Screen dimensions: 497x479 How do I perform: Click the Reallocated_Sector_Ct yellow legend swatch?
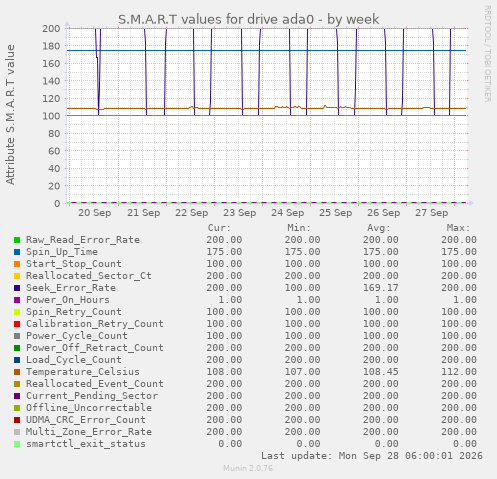[17, 276]
